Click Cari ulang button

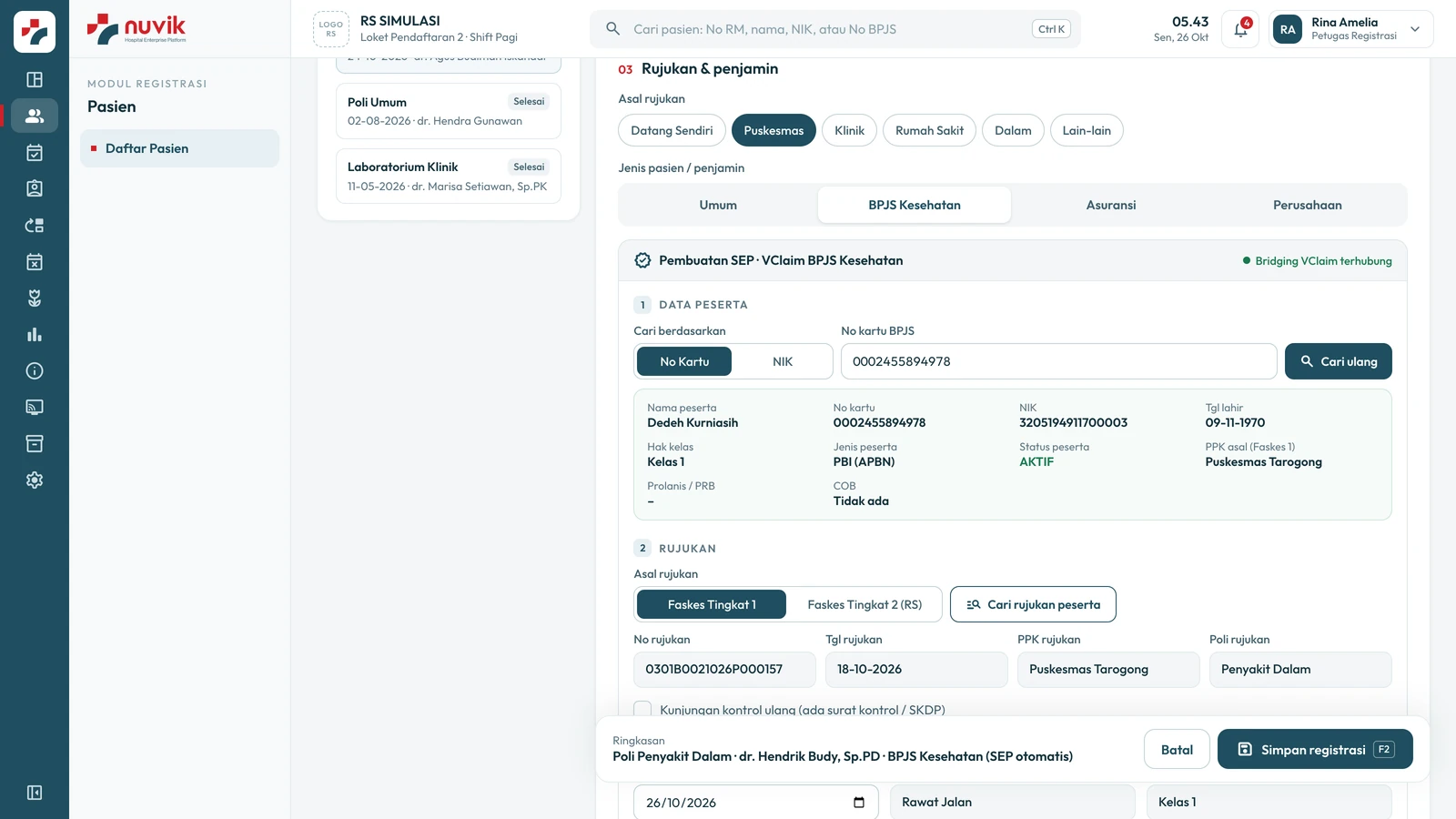pyautogui.click(x=1338, y=361)
